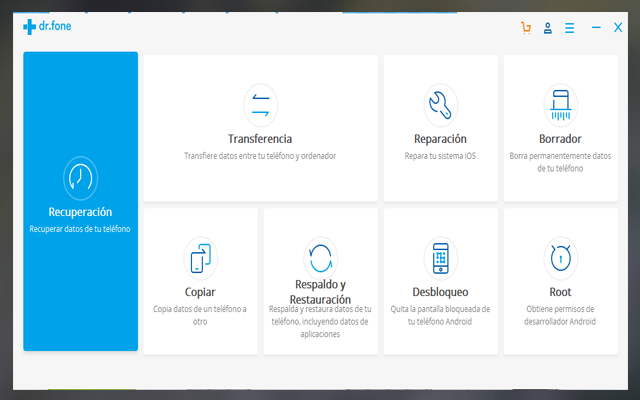Image resolution: width=640 pixels, height=400 pixels.
Task: Open the hamburger menu in title bar
Action: click(x=569, y=28)
